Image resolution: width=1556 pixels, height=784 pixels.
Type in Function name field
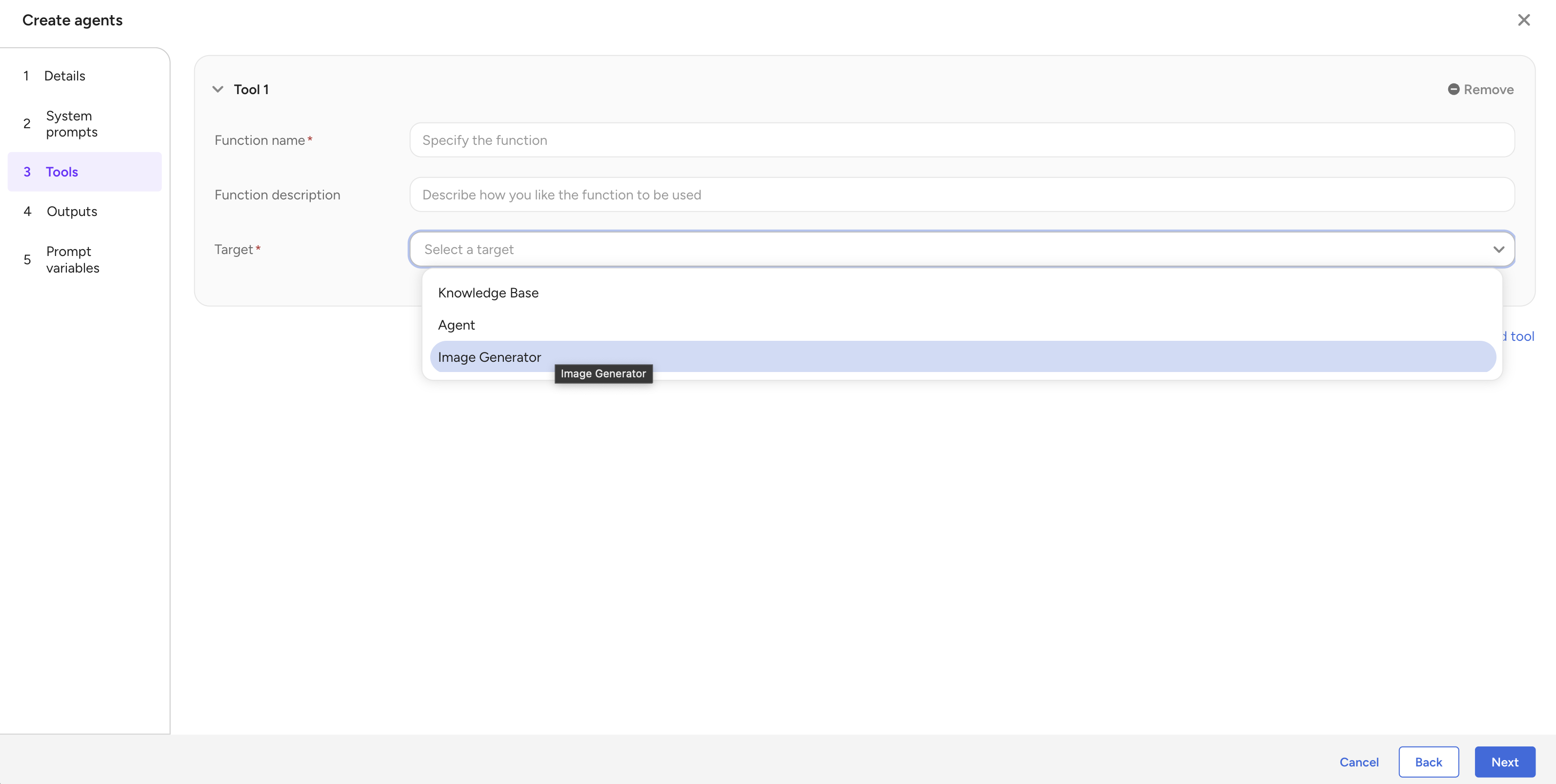[x=961, y=140]
